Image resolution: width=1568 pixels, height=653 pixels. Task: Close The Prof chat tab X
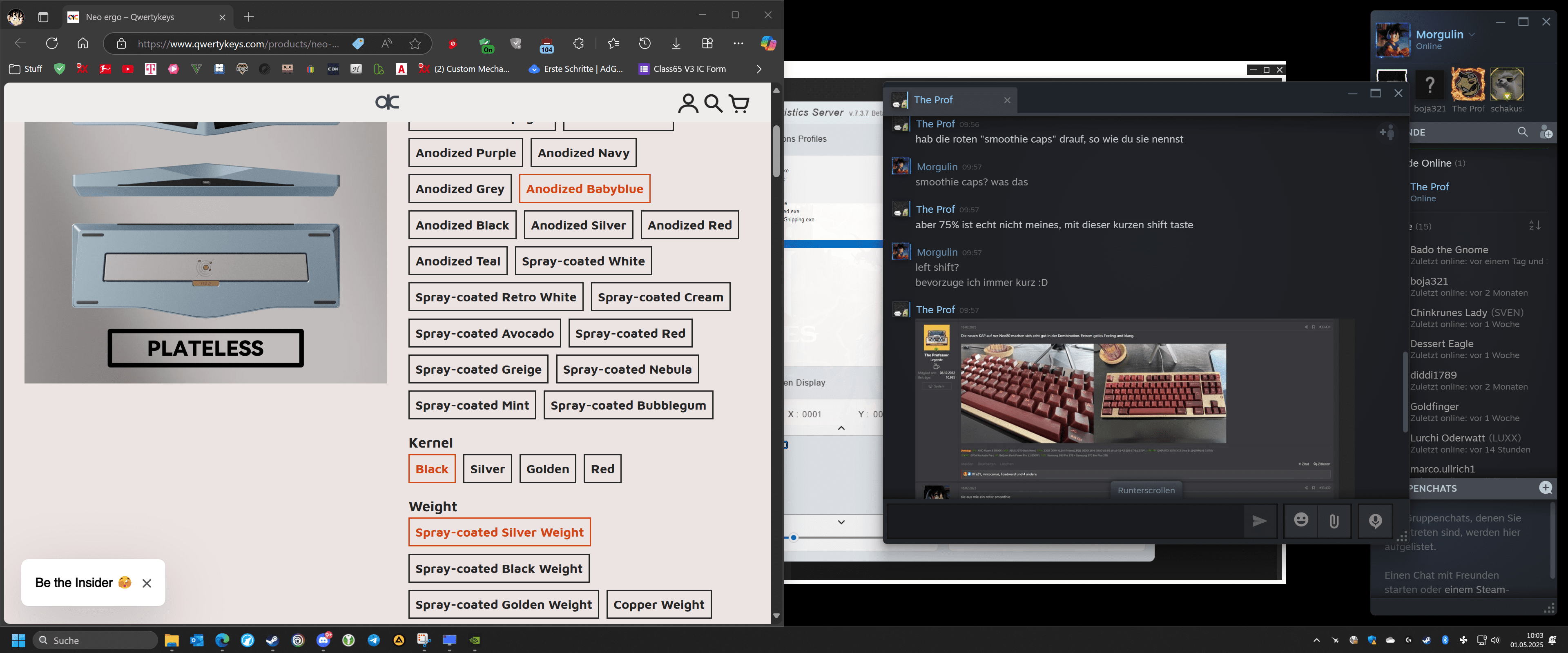[x=1007, y=100]
